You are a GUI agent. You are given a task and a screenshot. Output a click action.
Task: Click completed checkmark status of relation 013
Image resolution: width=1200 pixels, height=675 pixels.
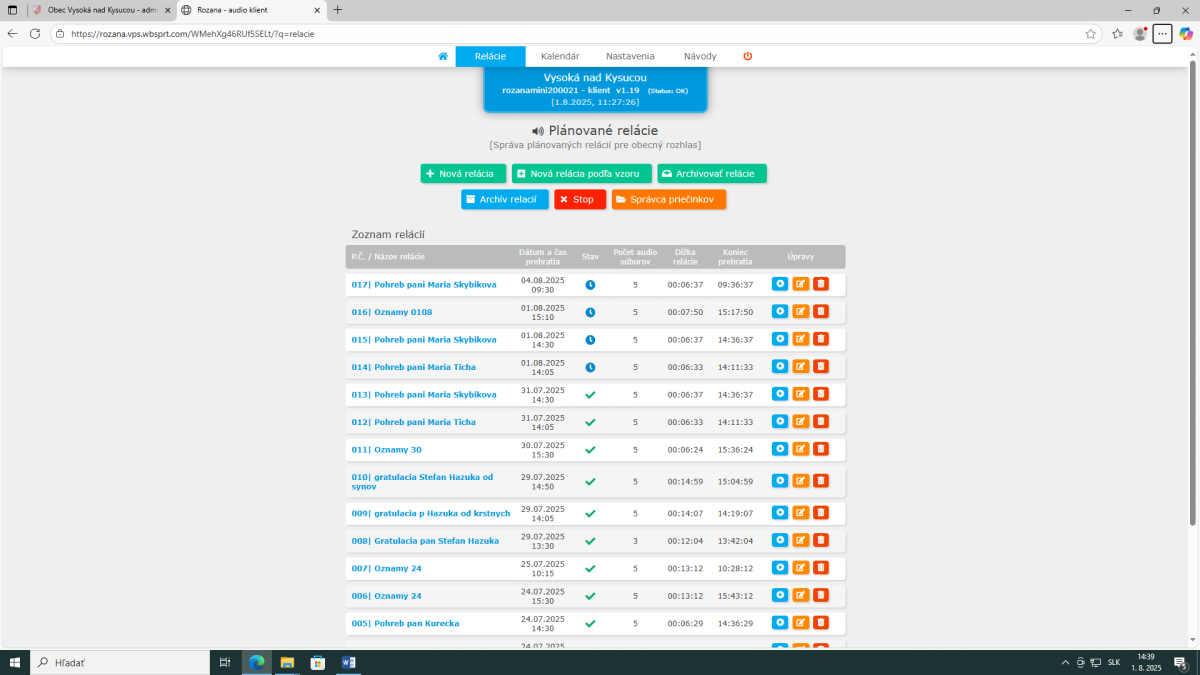pyautogui.click(x=590, y=395)
